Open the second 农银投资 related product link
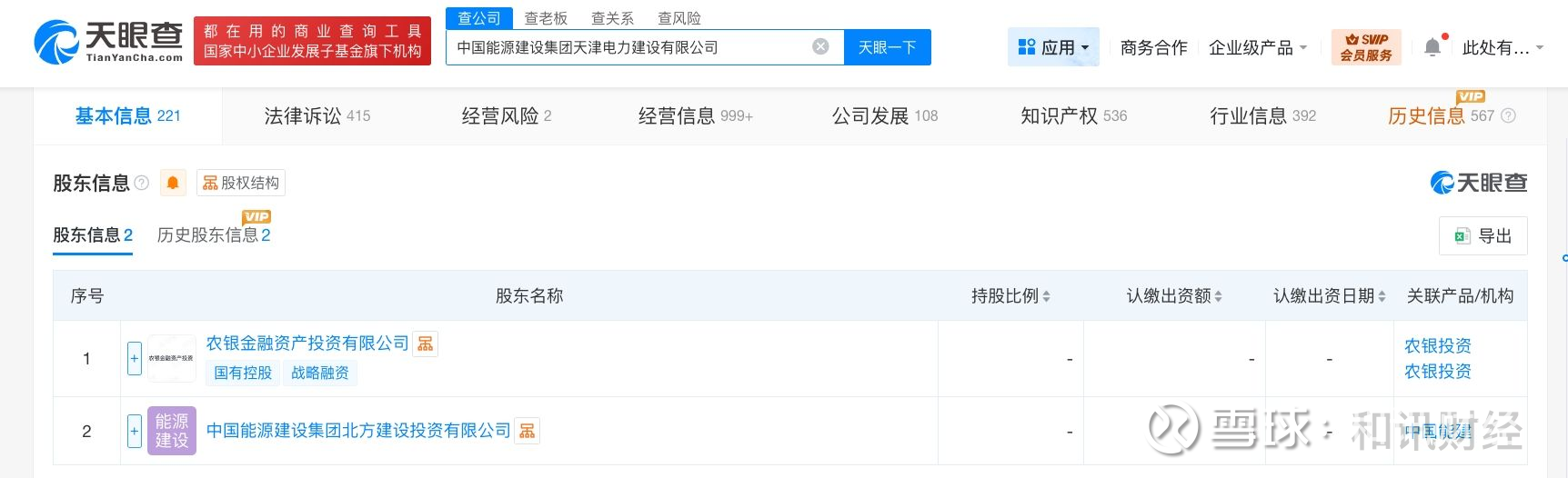Screen dimensions: 1568x478 click(x=1438, y=371)
